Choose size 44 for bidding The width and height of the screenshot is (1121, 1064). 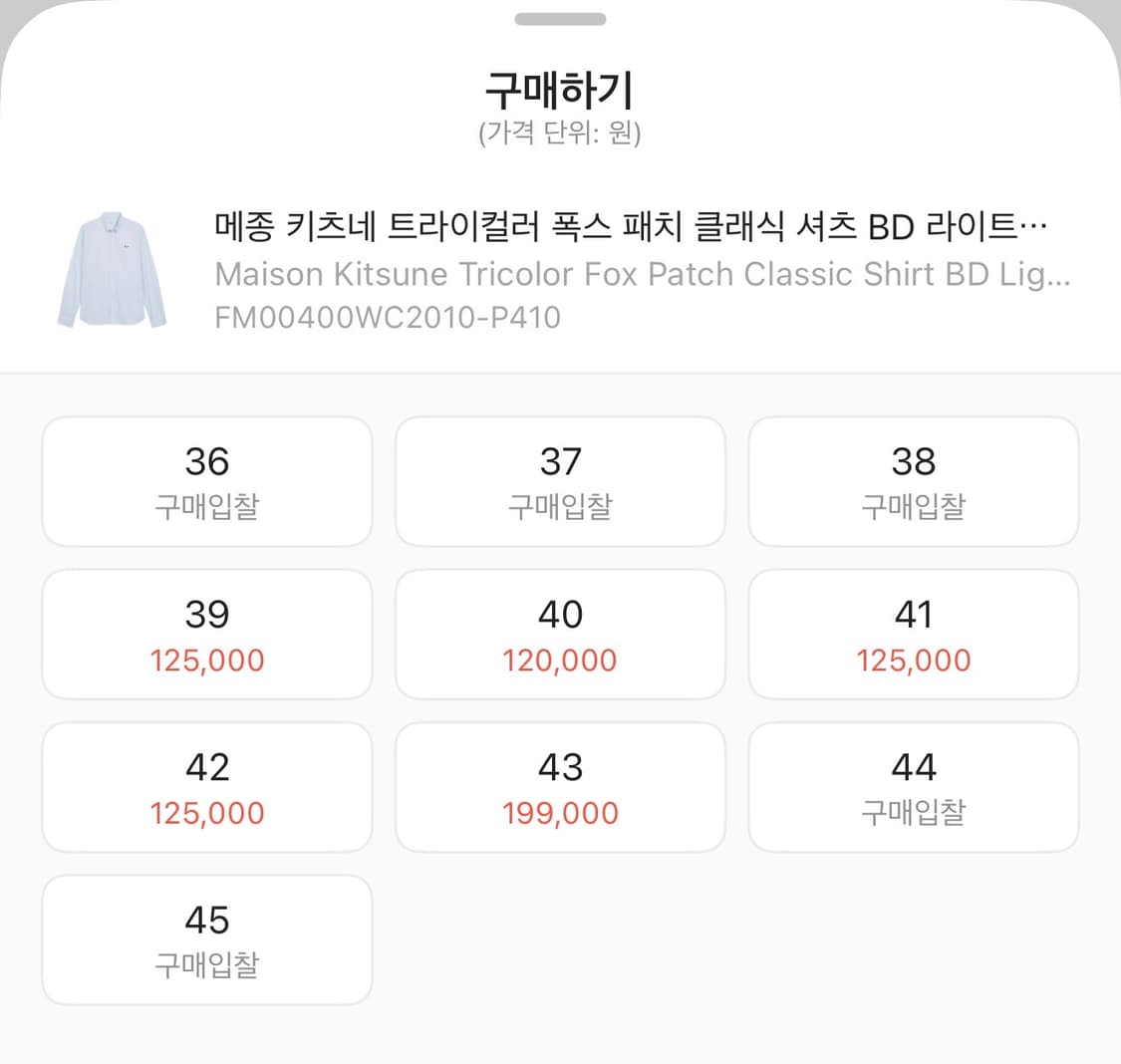913,786
